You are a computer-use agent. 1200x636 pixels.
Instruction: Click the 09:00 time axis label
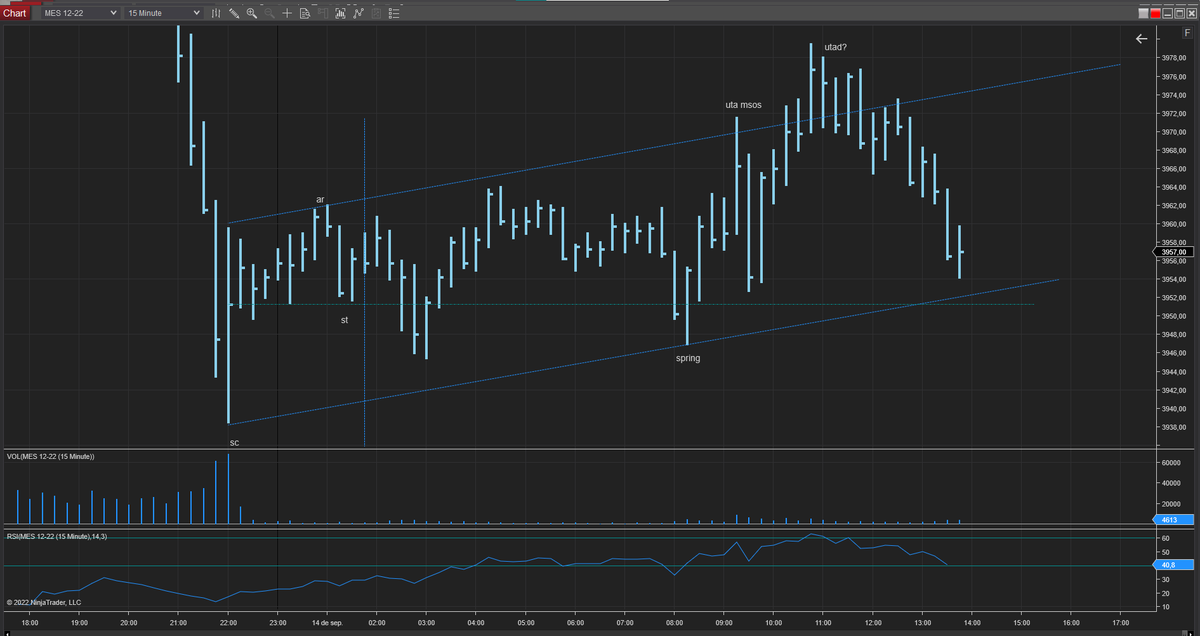(724, 622)
